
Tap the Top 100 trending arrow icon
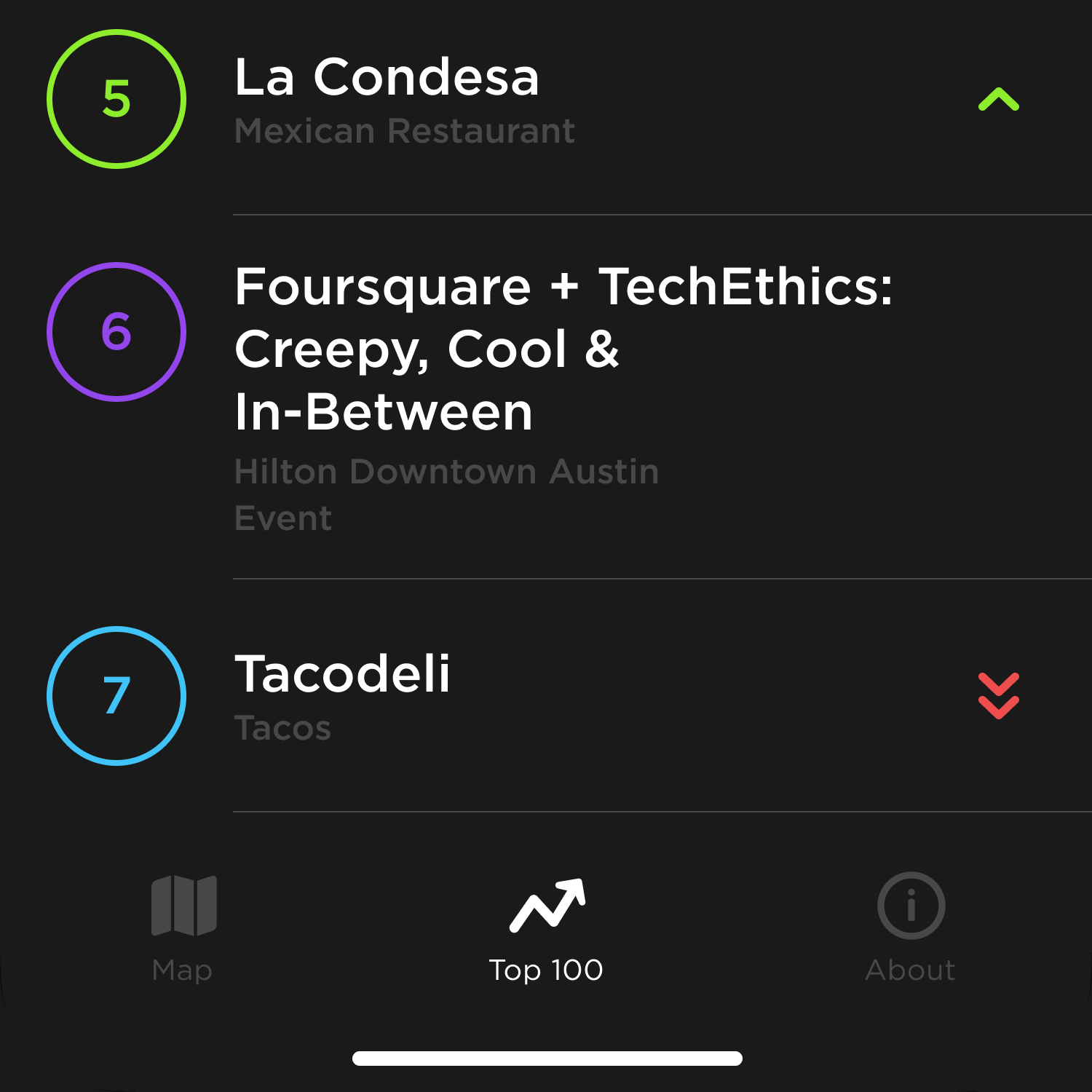547,905
